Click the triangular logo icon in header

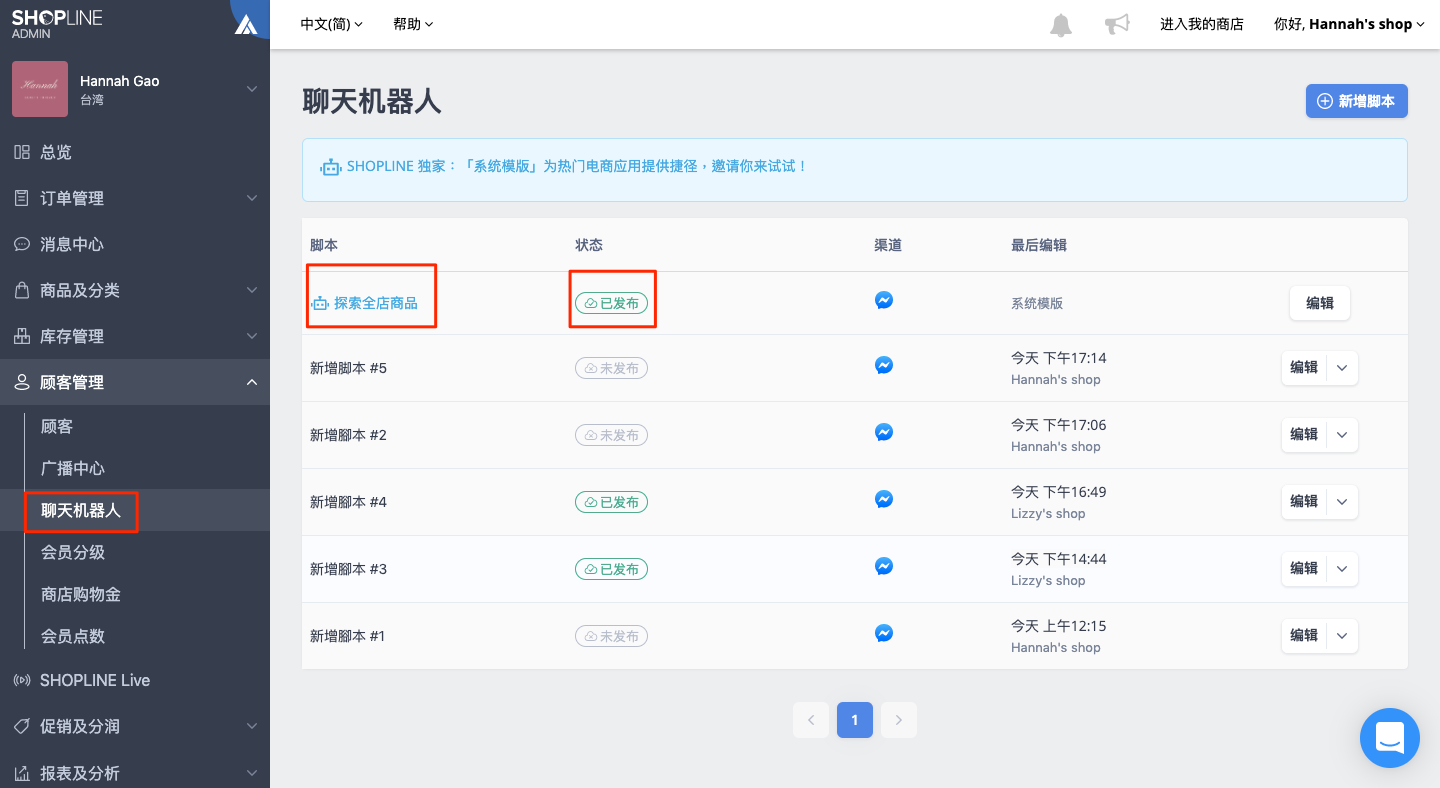[246, 25]
